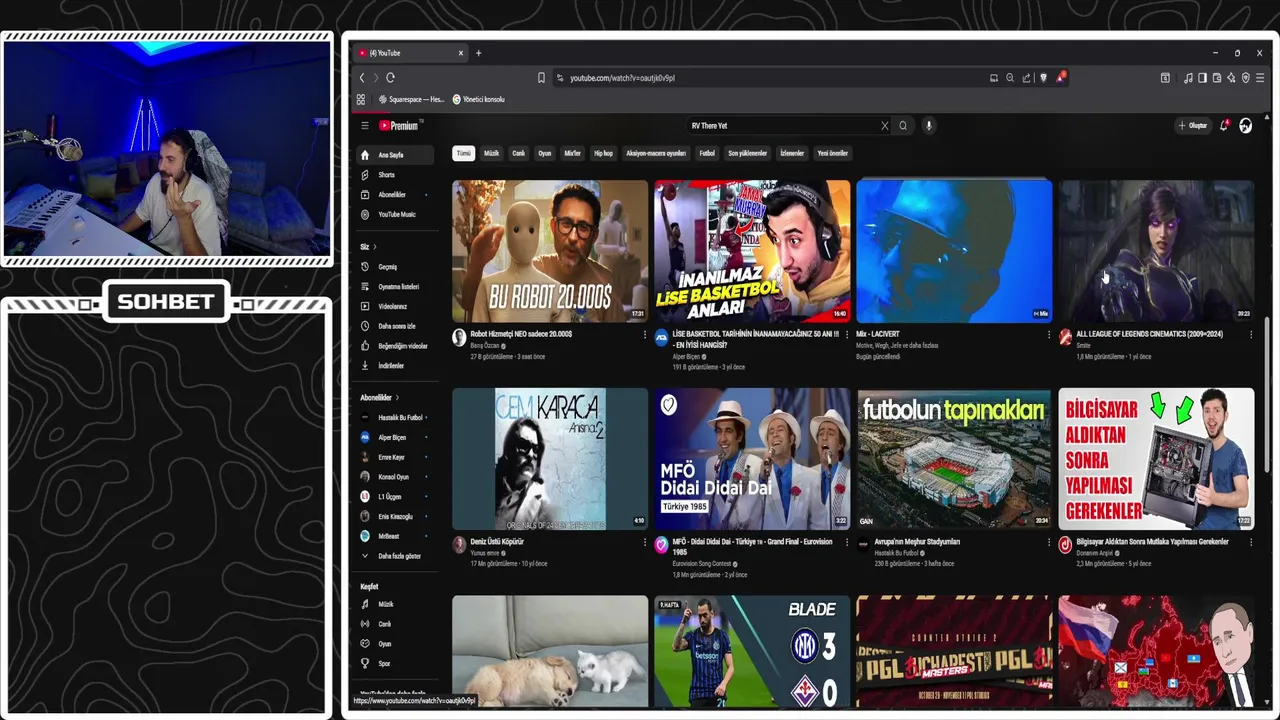The height and width of the screenshot is (720, 1280).
Task: Open the browser hamburger menu icon
Action: pyautogui.click(x=1261, y=78)
